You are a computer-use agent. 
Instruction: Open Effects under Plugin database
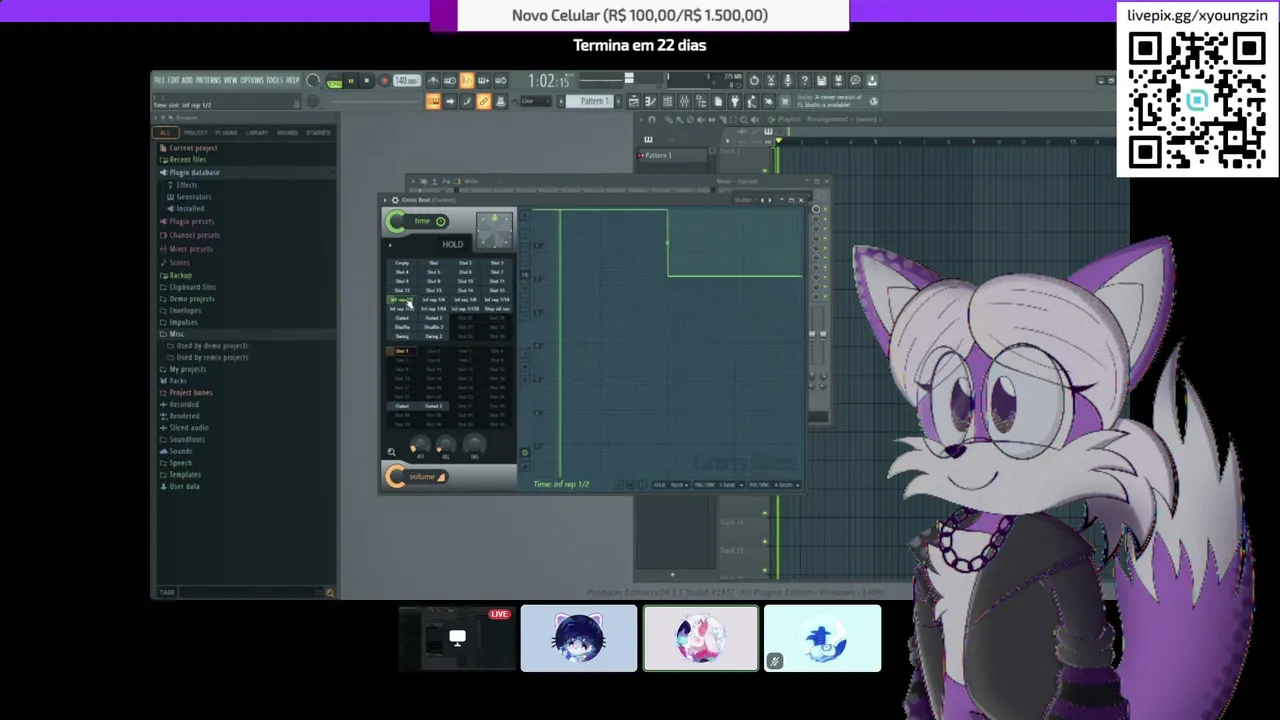pos(187,185)
